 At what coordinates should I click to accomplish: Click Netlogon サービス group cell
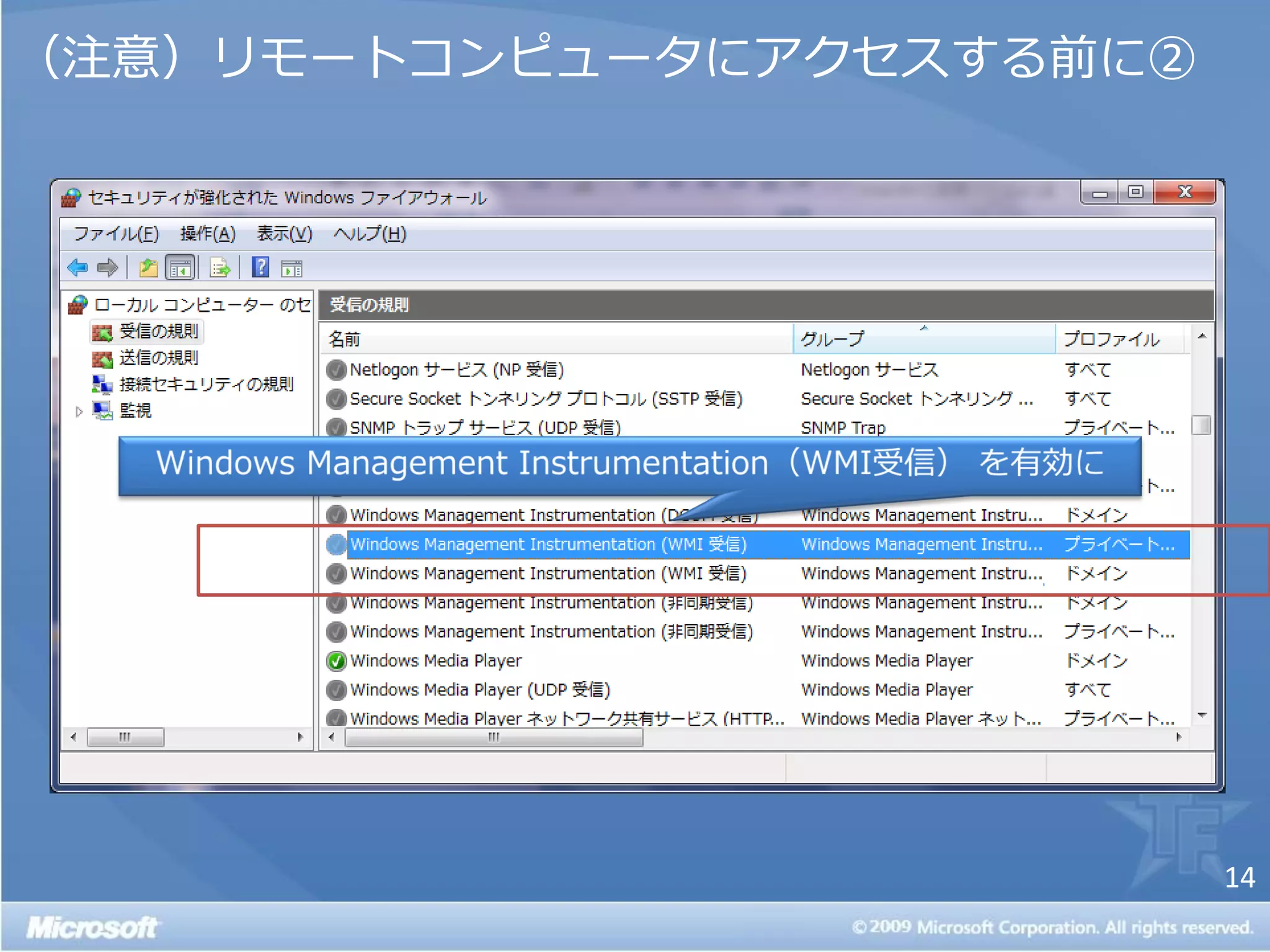click(869, 370)
